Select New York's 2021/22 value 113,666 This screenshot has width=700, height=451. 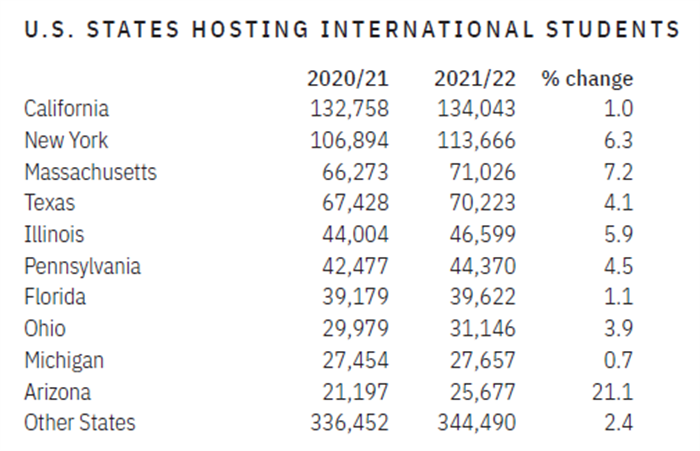click(x=477, y=141)
